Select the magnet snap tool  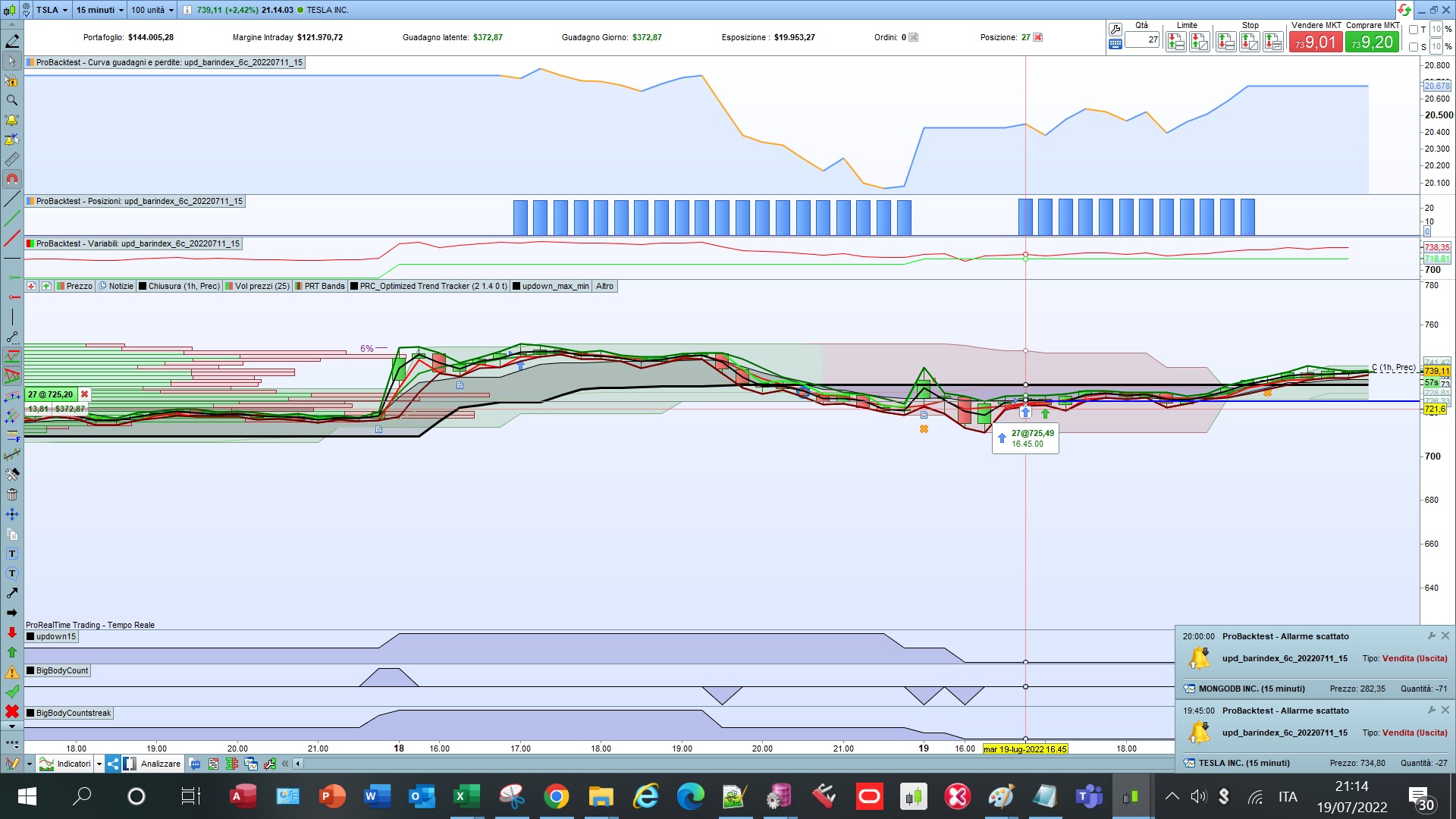click(12, 180)
